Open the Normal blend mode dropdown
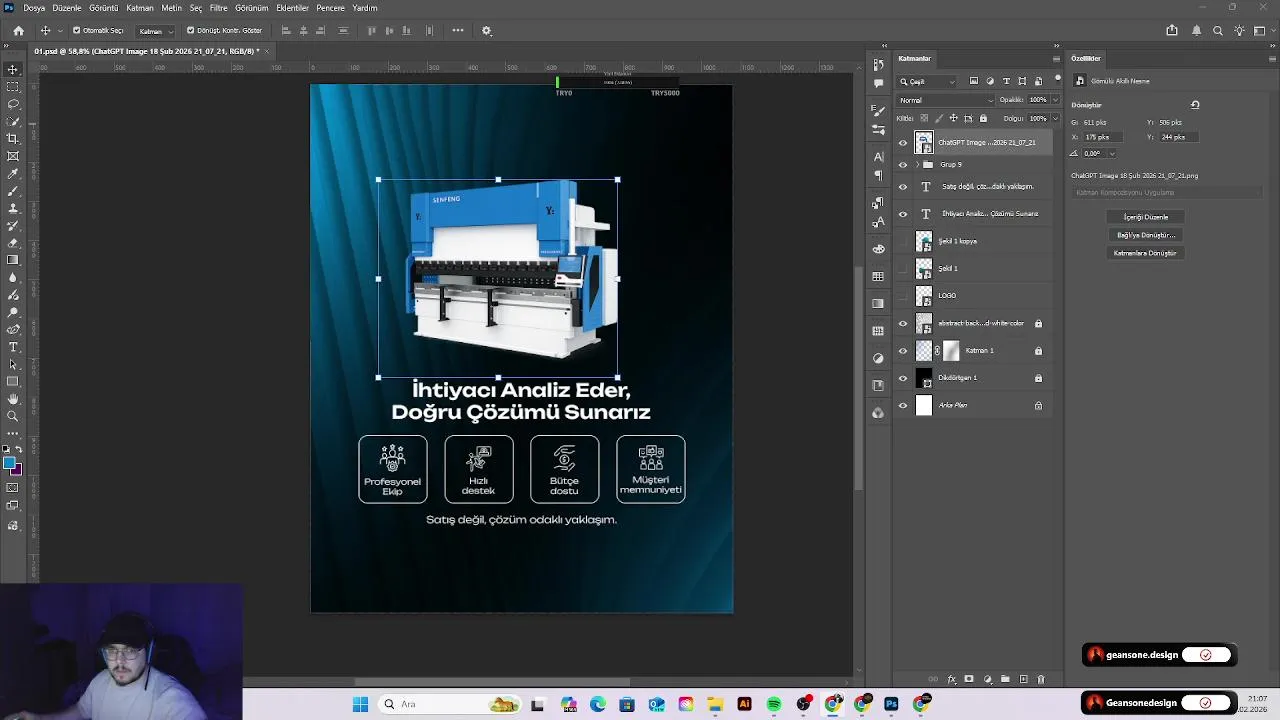 point(945,100)
